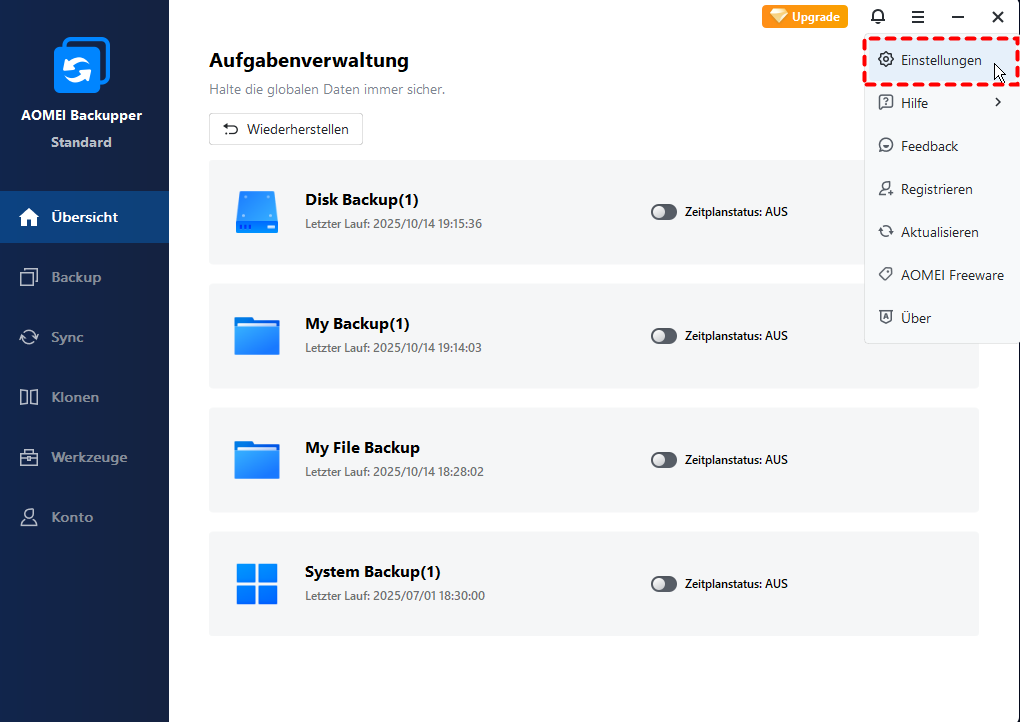
Task: Select Feedback menu entry
Action: pyautogui.click(x=942, y=146)
